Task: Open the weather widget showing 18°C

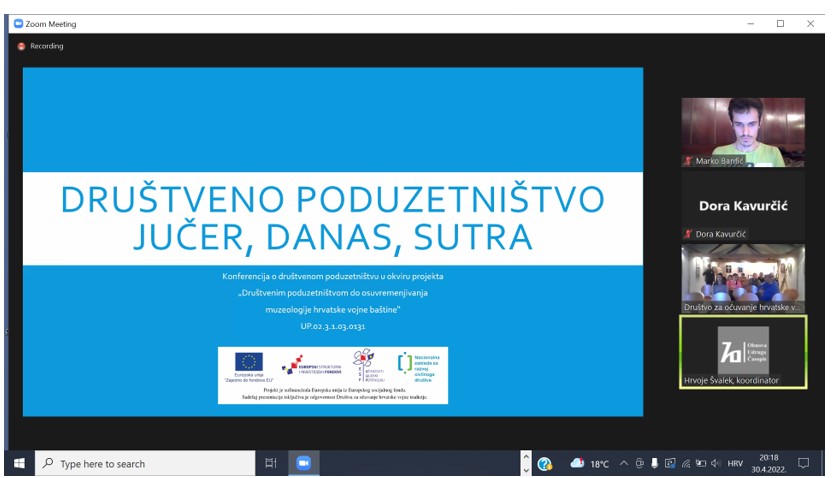Action: pos(589,464)
